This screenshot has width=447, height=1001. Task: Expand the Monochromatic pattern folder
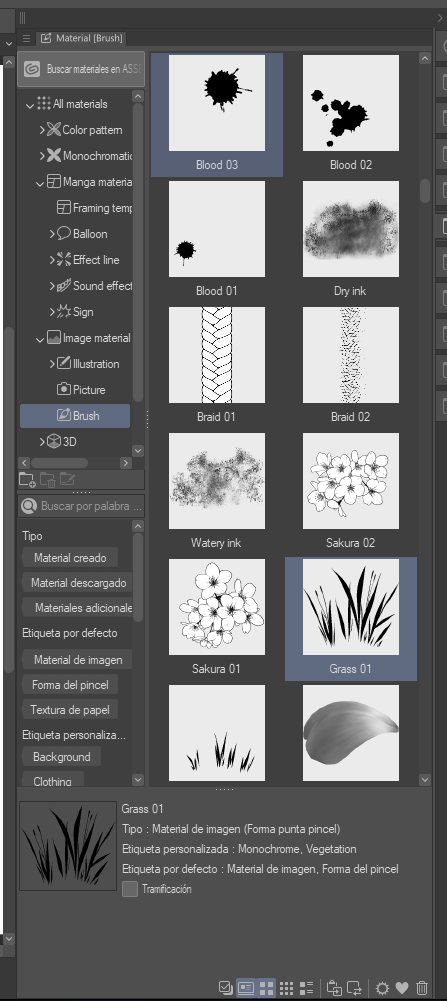42,156
